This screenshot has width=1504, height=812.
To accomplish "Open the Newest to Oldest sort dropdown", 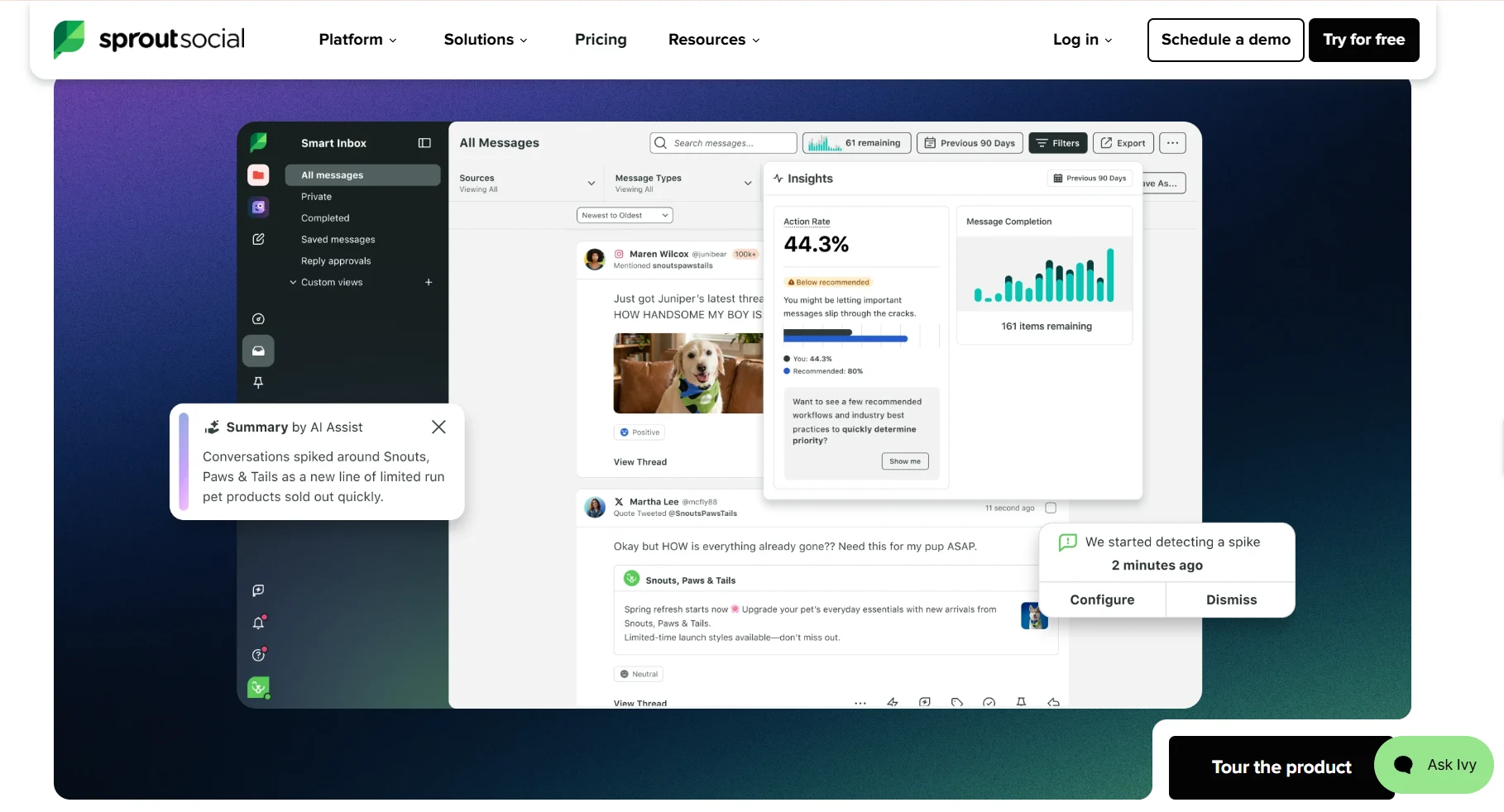I will click(625, 215).
